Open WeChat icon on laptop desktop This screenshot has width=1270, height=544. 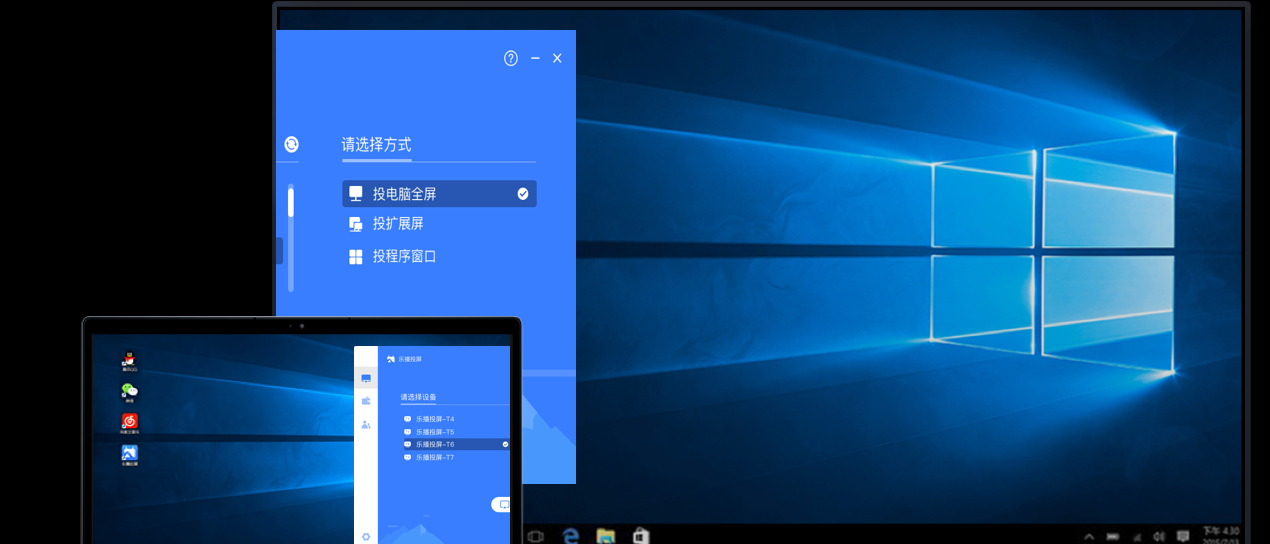pyautogui.click(x=129, y=393)
